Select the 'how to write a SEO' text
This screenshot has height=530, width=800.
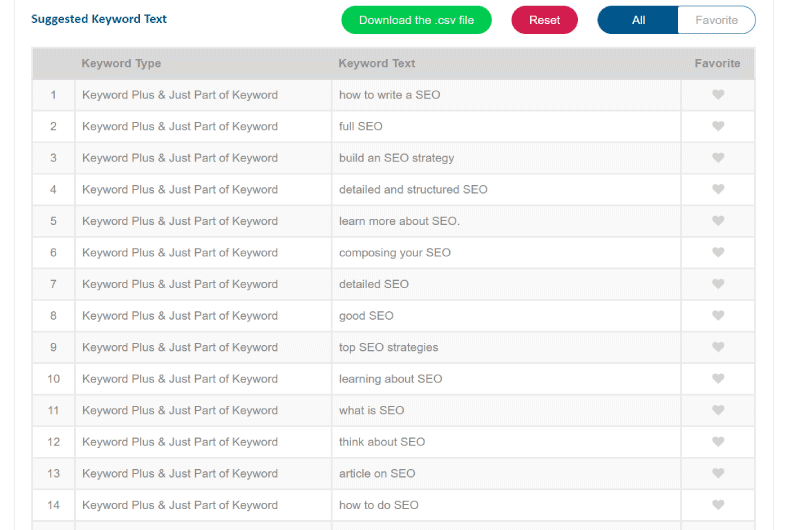coord(390,95)
